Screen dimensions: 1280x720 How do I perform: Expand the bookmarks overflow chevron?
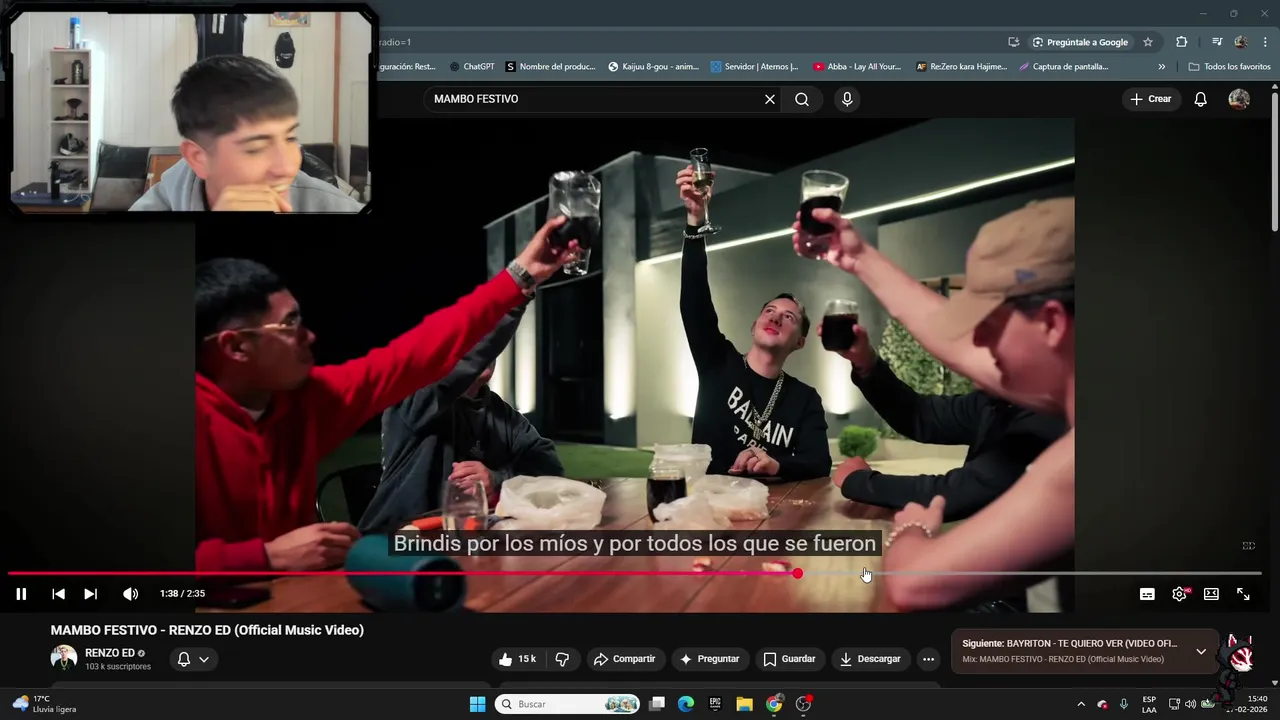tap(1161, 67)
